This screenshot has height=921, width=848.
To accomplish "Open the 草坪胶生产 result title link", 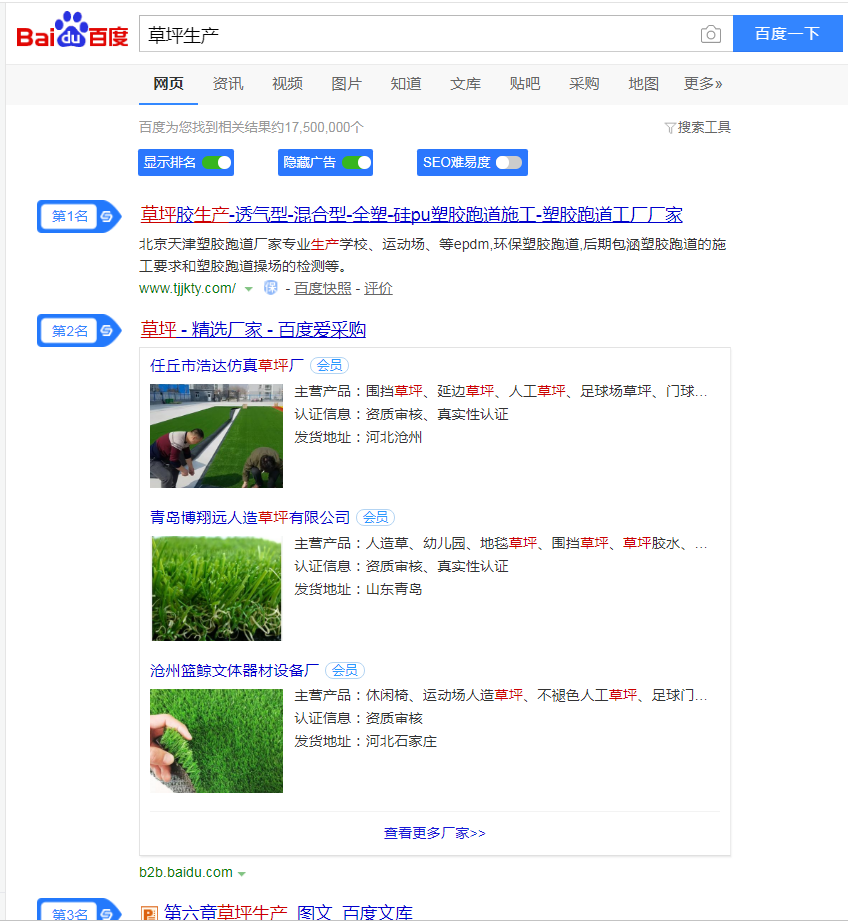I will (x=411, y=214).
